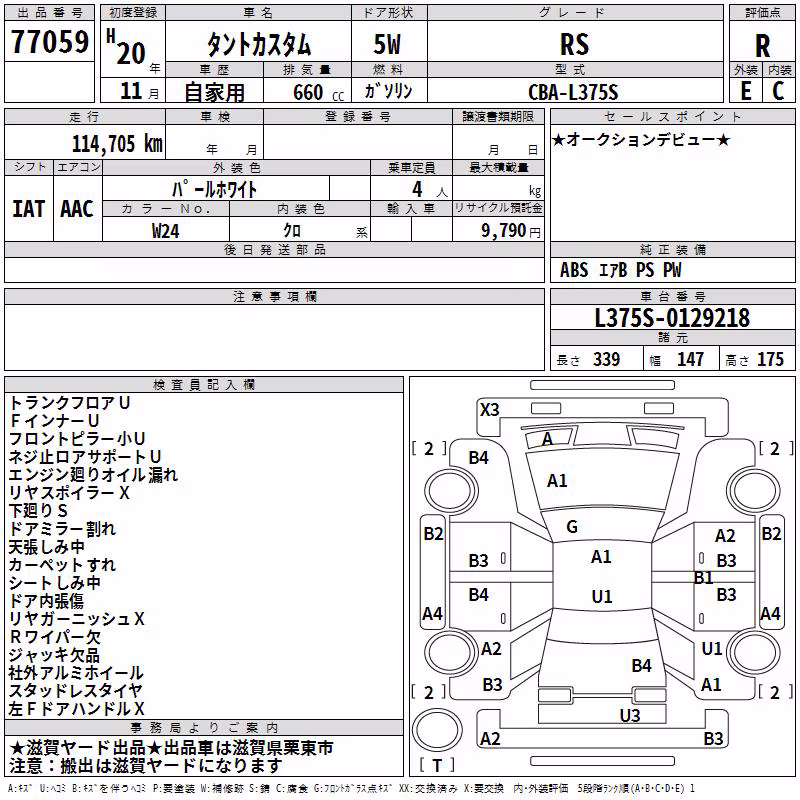Select lot number 77059
Image resolution: width=800 pixels, height=800 pixels.
coord(50,42)
